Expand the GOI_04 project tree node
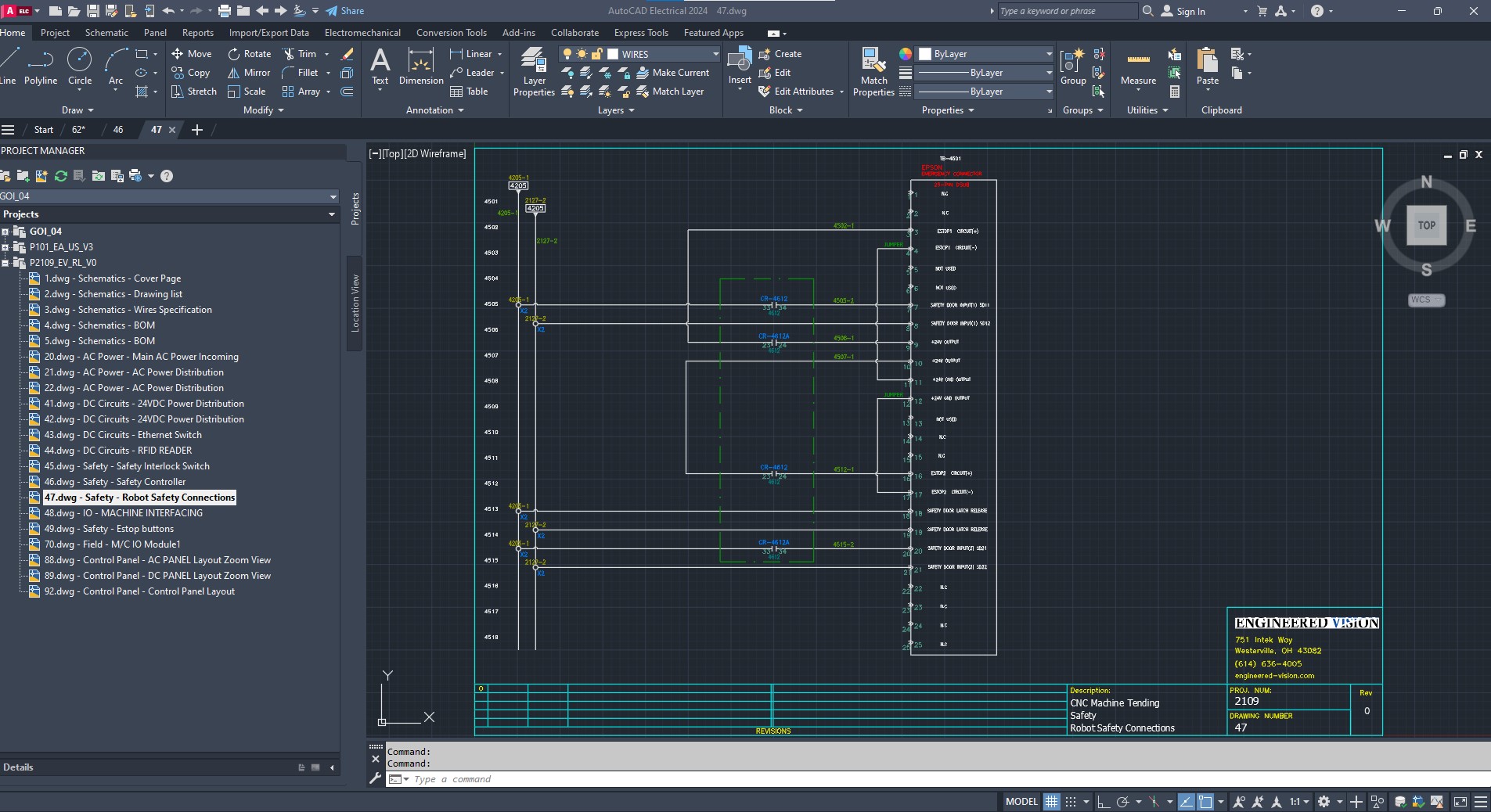 (5, 232)
